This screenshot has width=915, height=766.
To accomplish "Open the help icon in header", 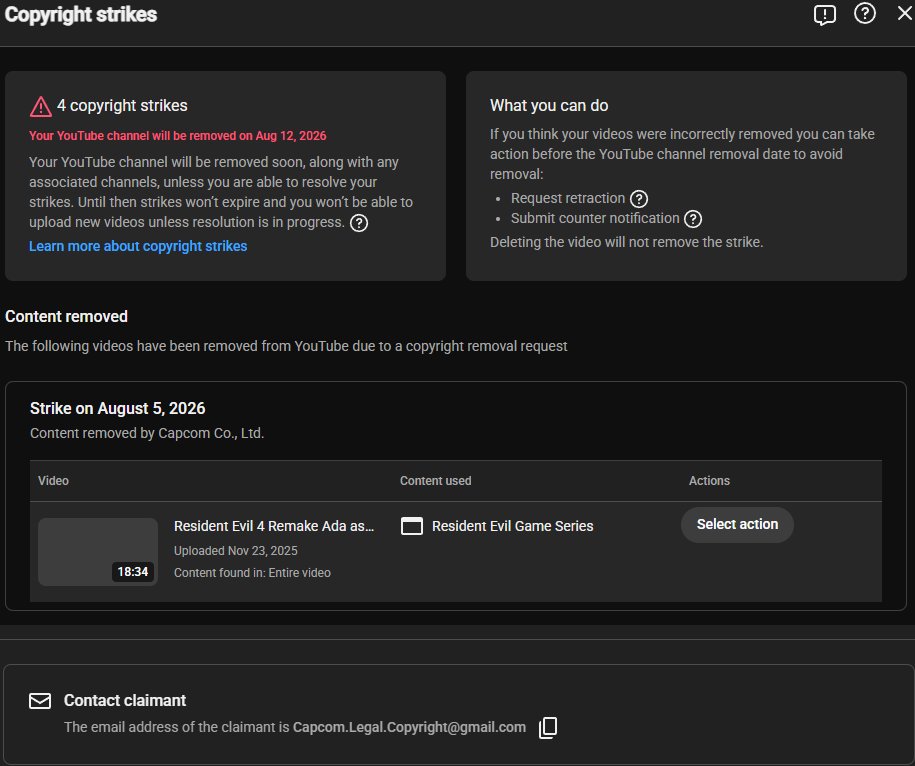I will pos(864,13).
